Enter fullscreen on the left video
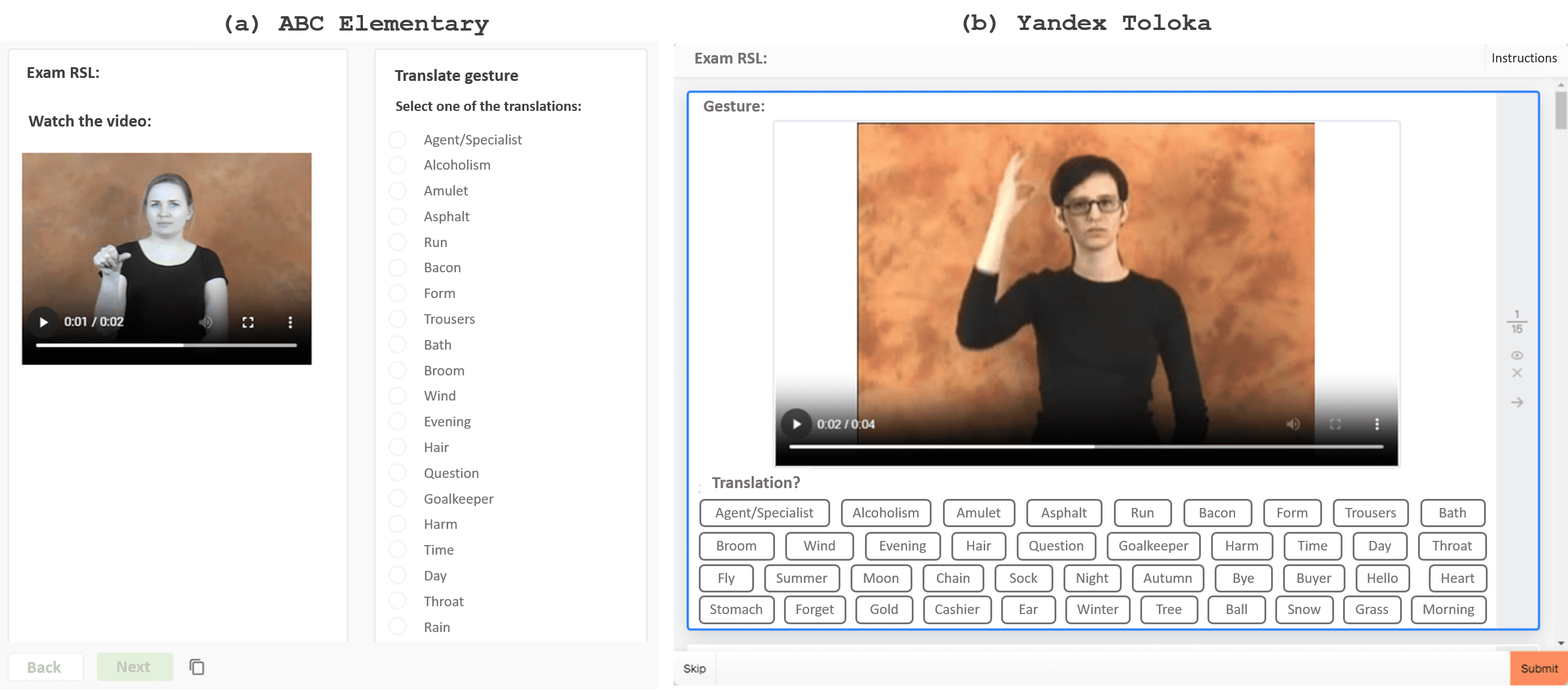The height and width of the screenshot is (692, 1568). pos(248,322)
